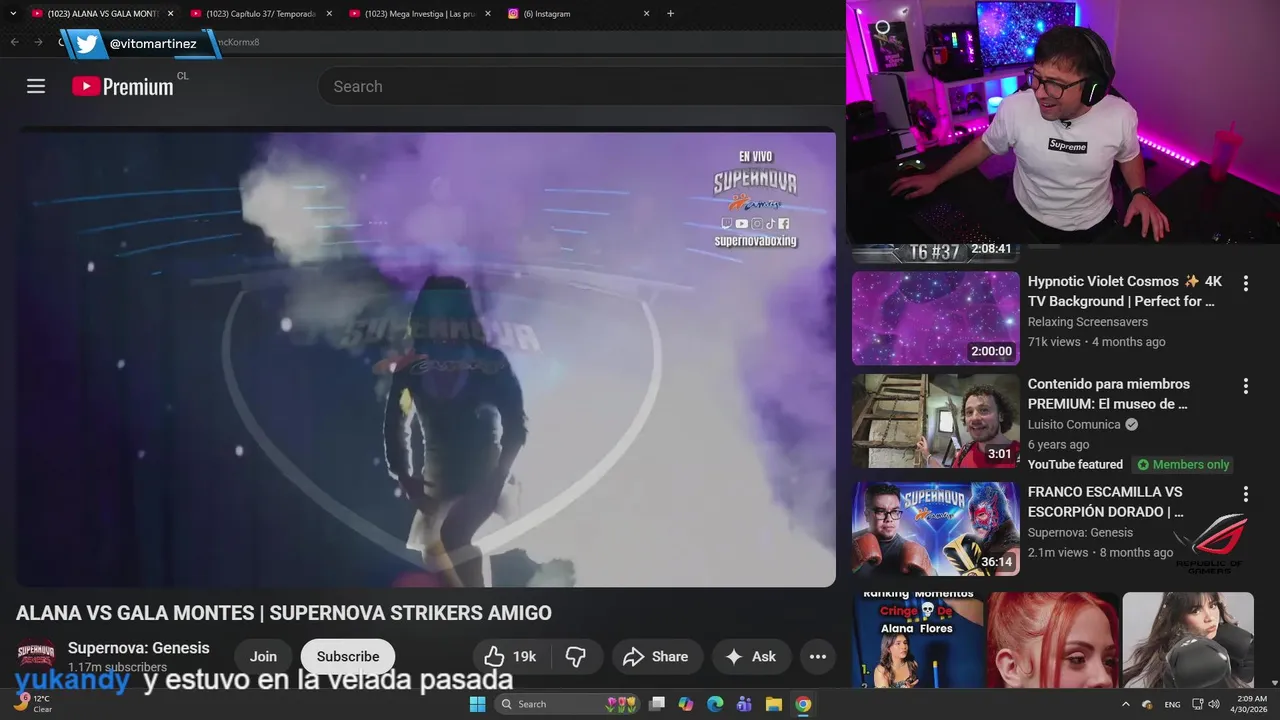Open weather widget showing 12°C Clear

[x=32, y=704]
